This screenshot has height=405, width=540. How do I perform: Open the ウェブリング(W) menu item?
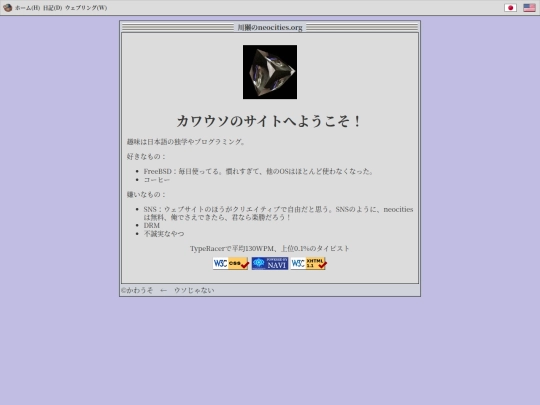86,8
